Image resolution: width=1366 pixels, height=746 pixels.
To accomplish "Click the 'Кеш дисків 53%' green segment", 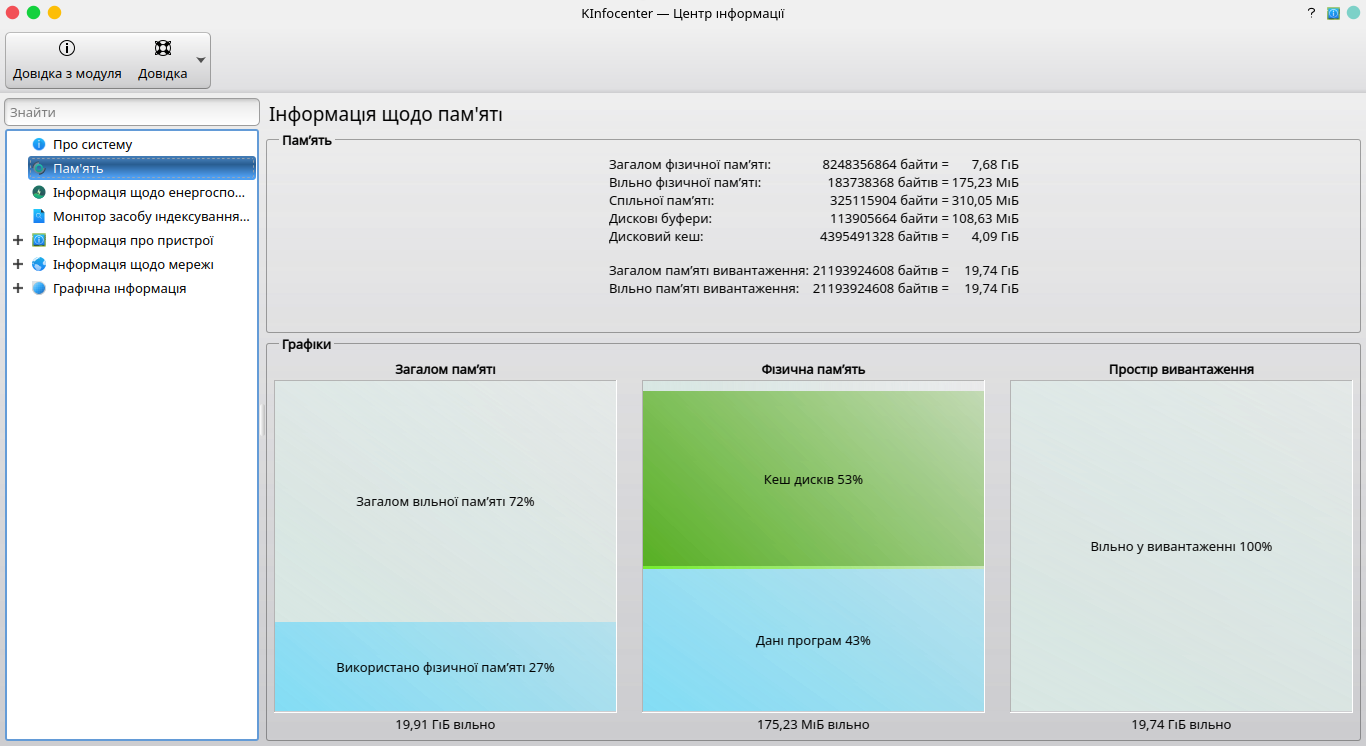I will coord(813,479).
